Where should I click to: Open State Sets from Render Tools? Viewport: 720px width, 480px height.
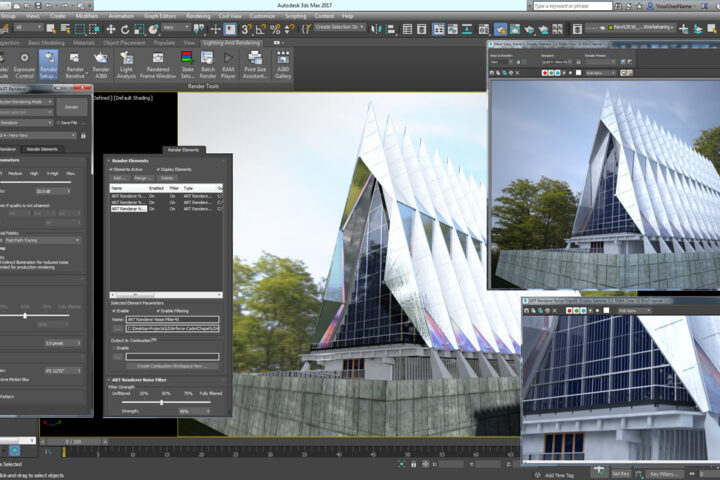[187, 65]
